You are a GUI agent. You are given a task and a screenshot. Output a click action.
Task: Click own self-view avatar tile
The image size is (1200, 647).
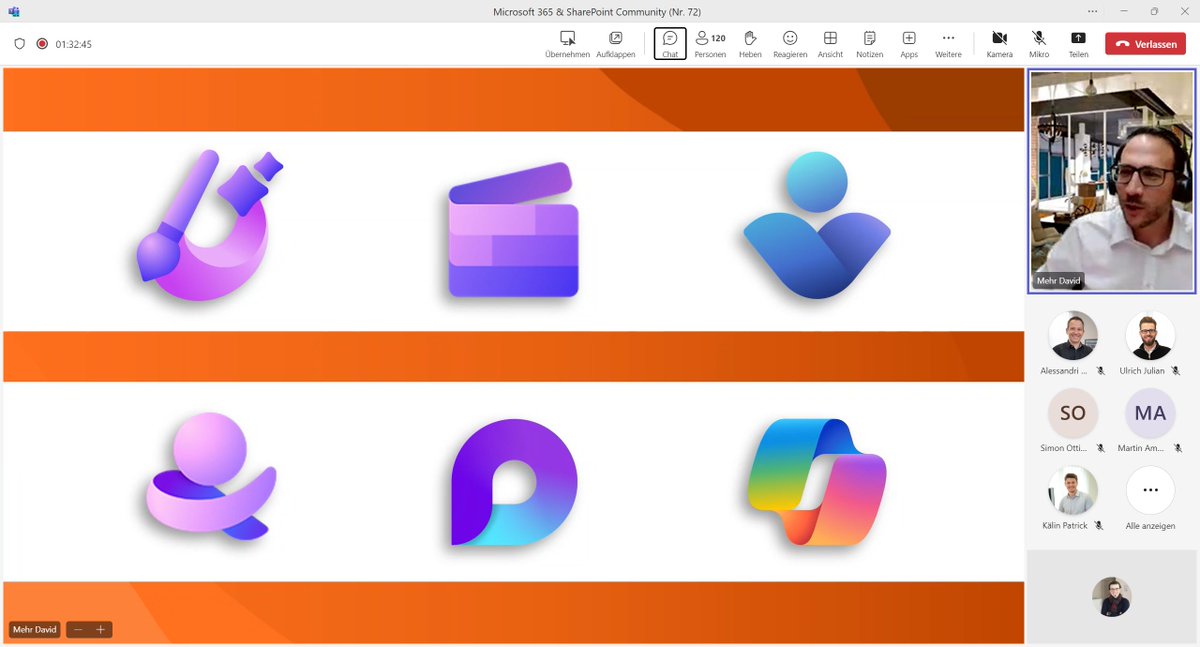1111,597
